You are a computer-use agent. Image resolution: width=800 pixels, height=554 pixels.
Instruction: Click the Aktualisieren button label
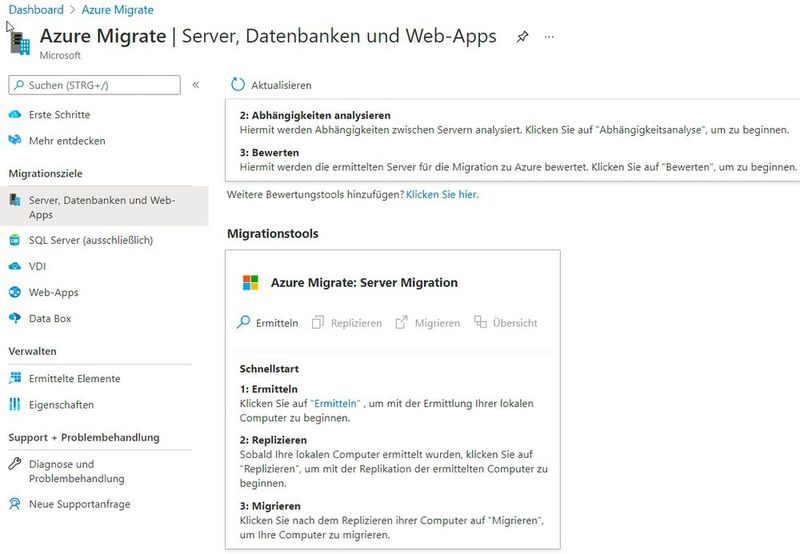pyautogui.click(x=281, y=85)
